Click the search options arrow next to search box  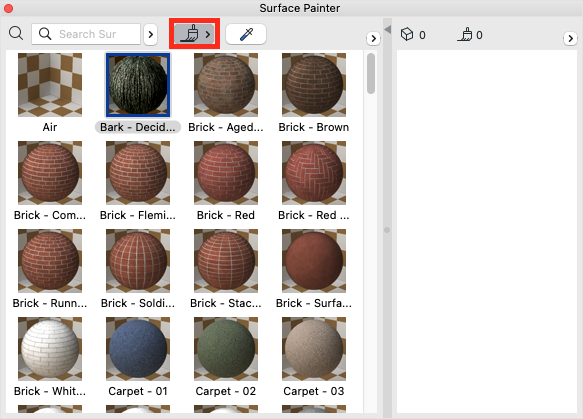tap(151, 35)
